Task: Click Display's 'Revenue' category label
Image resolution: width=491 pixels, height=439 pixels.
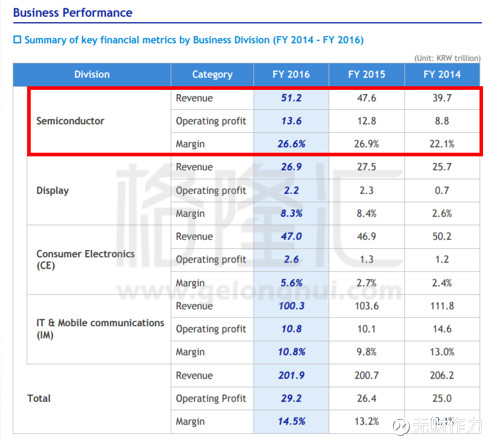Action: tap(194, 167)
